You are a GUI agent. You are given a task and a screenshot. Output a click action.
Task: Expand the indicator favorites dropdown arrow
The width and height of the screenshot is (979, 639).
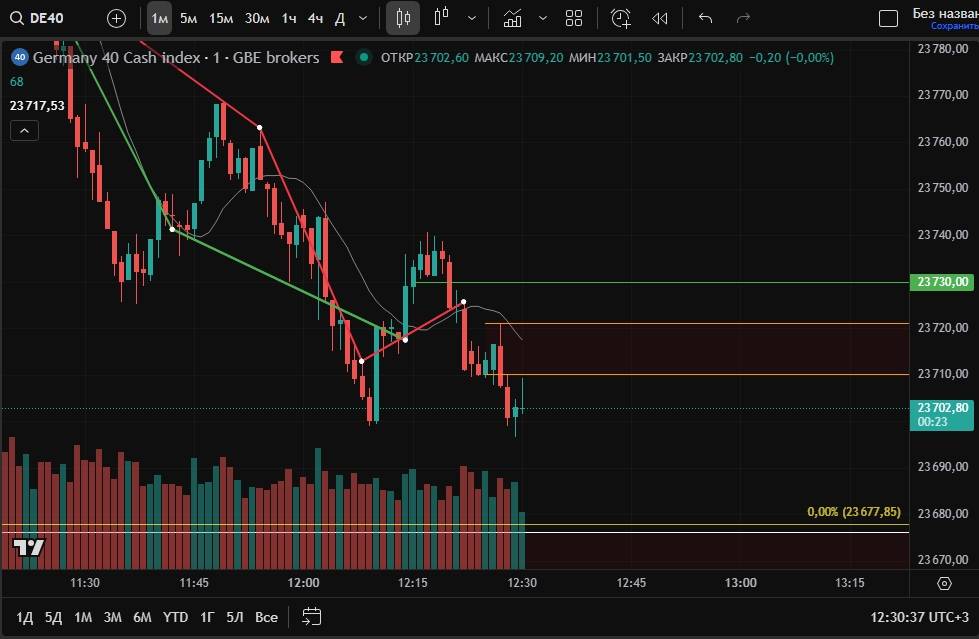[543, 18]
